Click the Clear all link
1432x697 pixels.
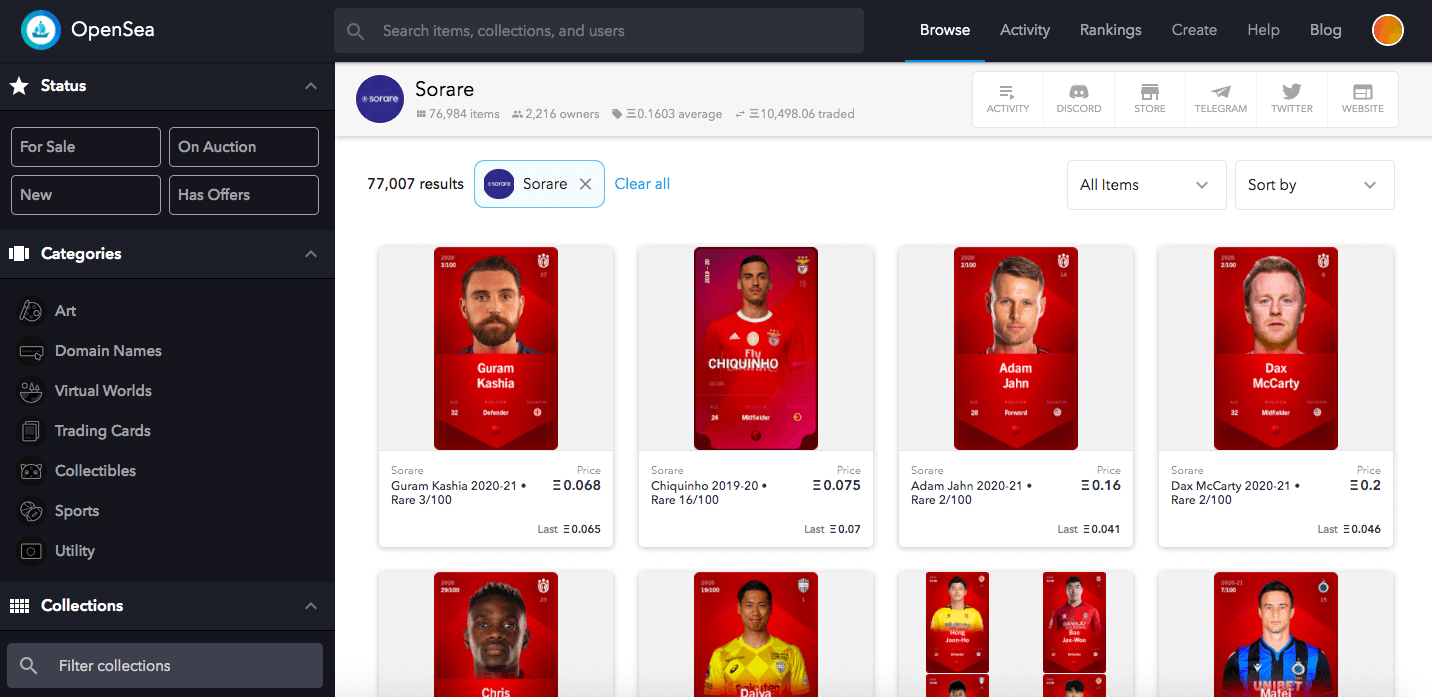tap(642, 184)
